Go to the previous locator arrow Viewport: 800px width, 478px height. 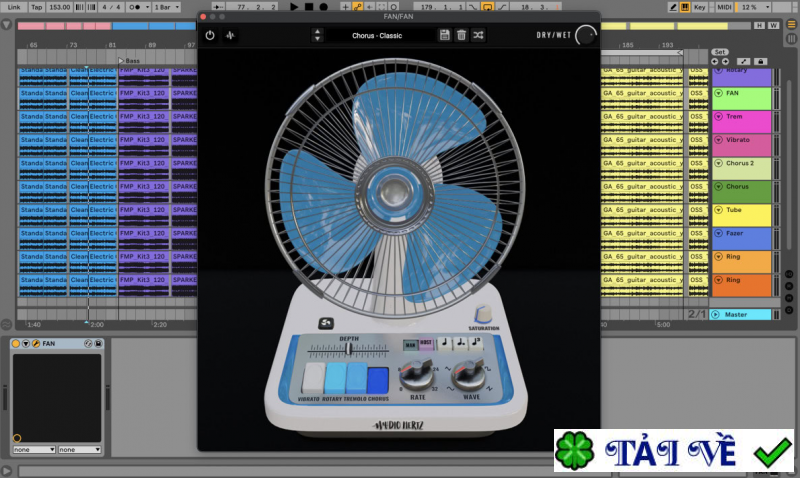point(714,61)
